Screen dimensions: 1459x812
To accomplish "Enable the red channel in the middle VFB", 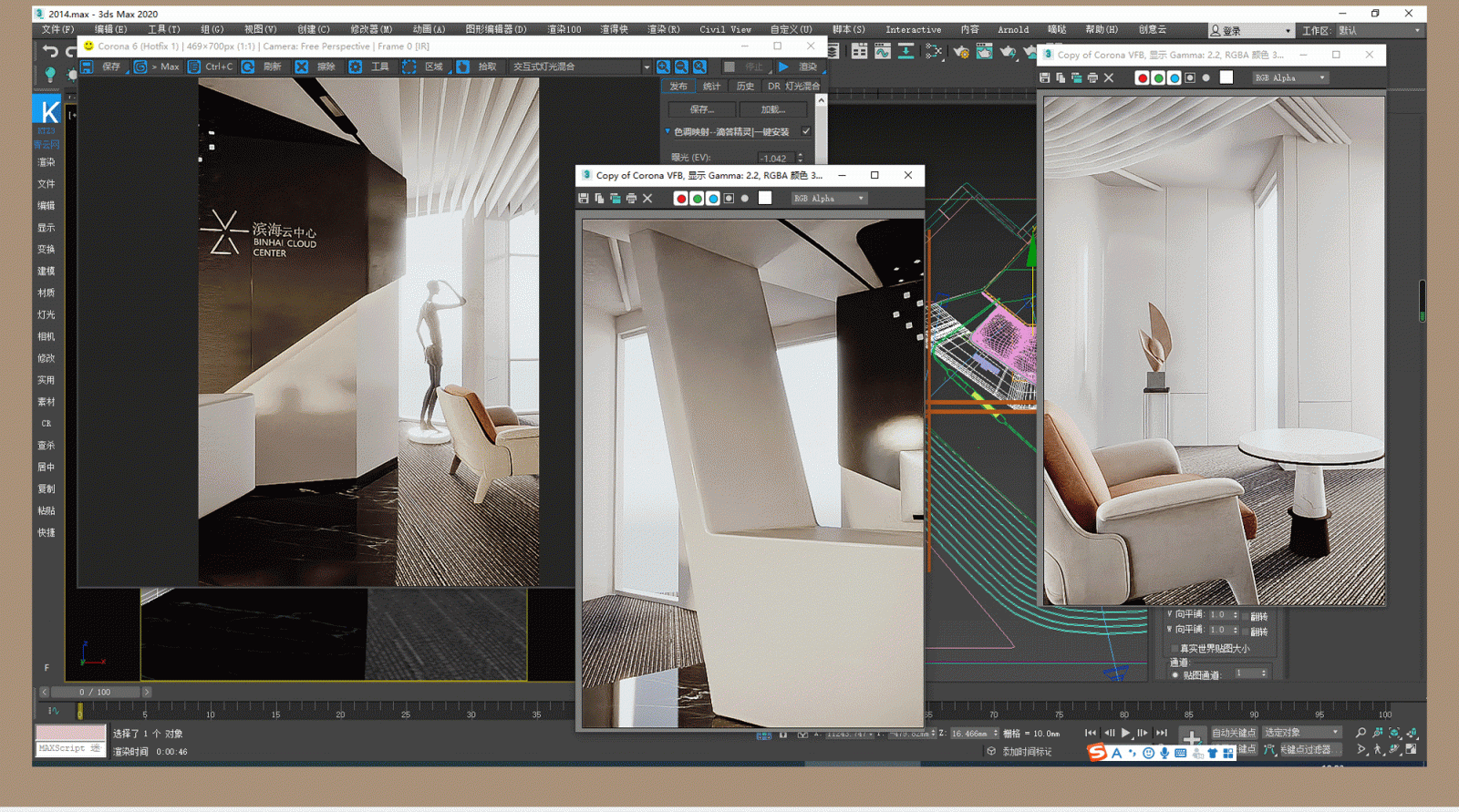I will click(680, 199).
